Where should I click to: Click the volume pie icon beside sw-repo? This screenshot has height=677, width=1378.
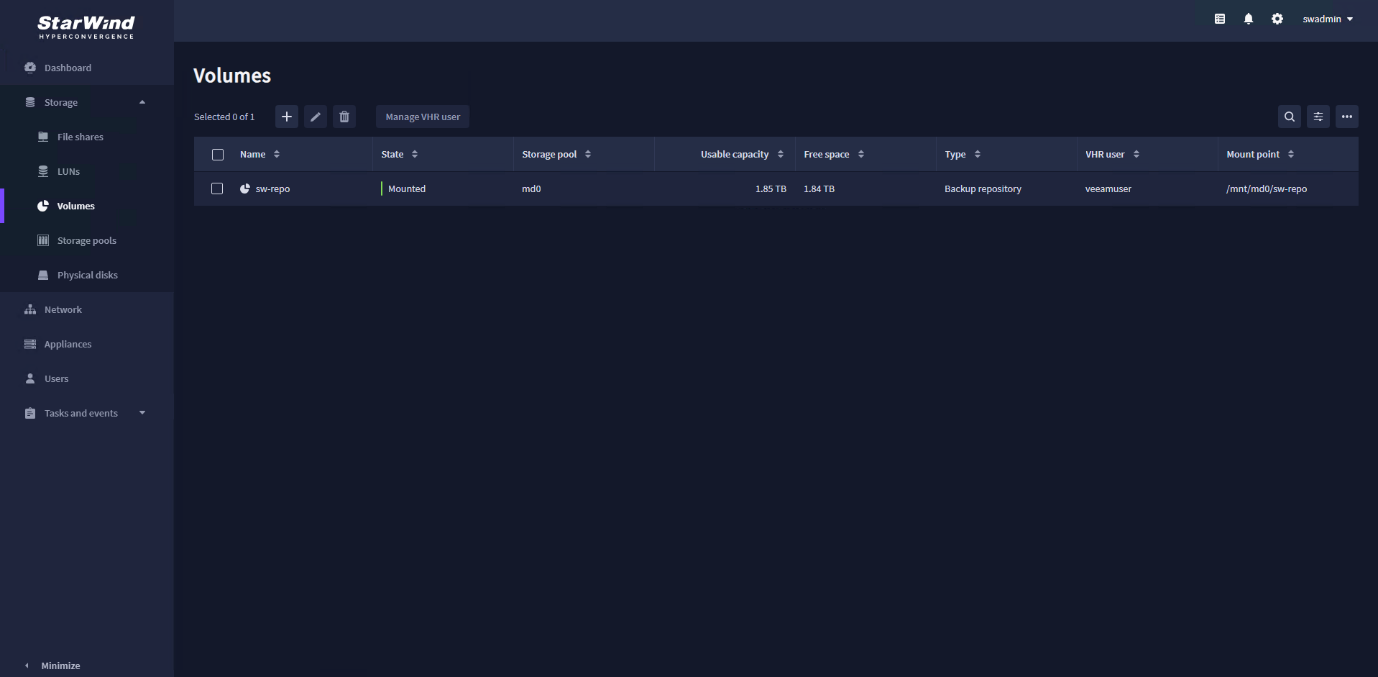click(245, 188)
